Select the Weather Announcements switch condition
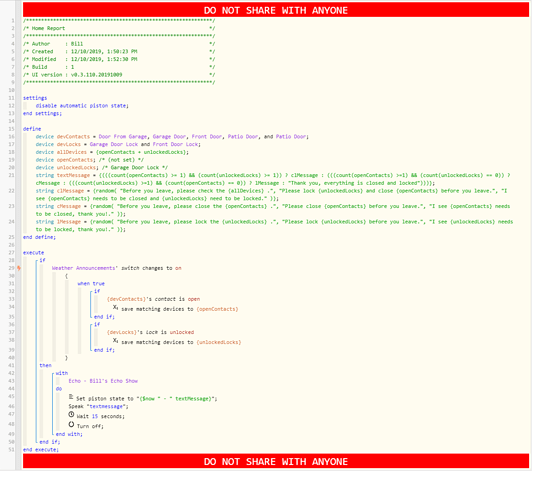The width and height of the screenshot is (535, 500). pos(116,268)
